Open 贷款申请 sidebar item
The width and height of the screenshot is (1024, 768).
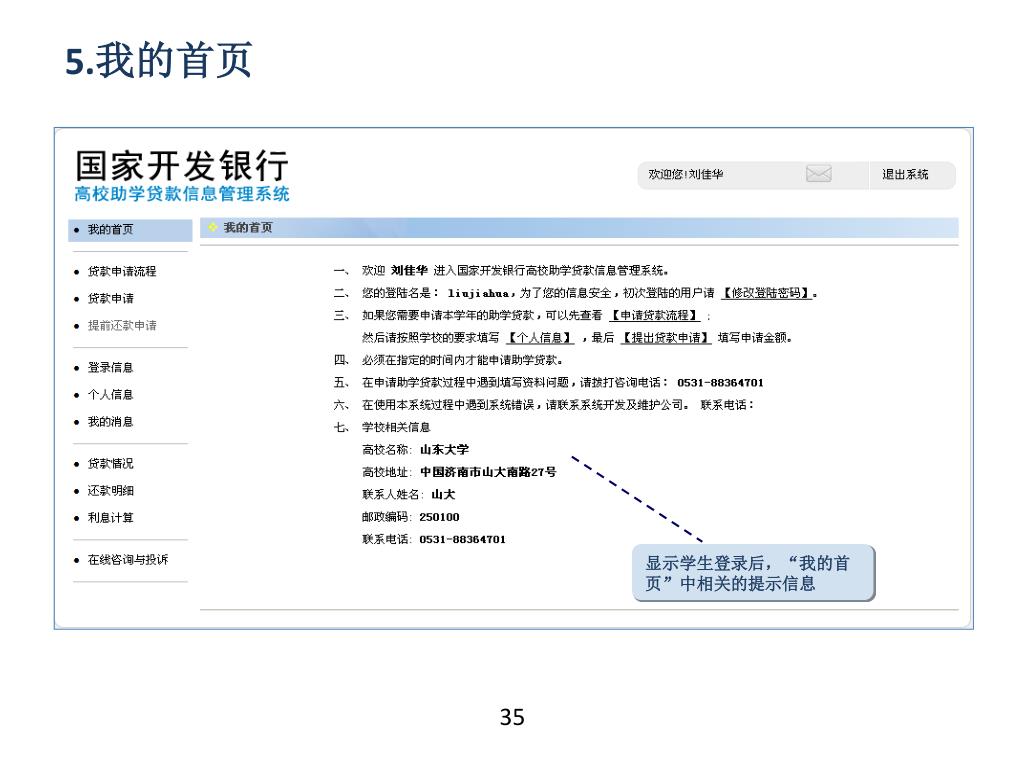point(110,298)
